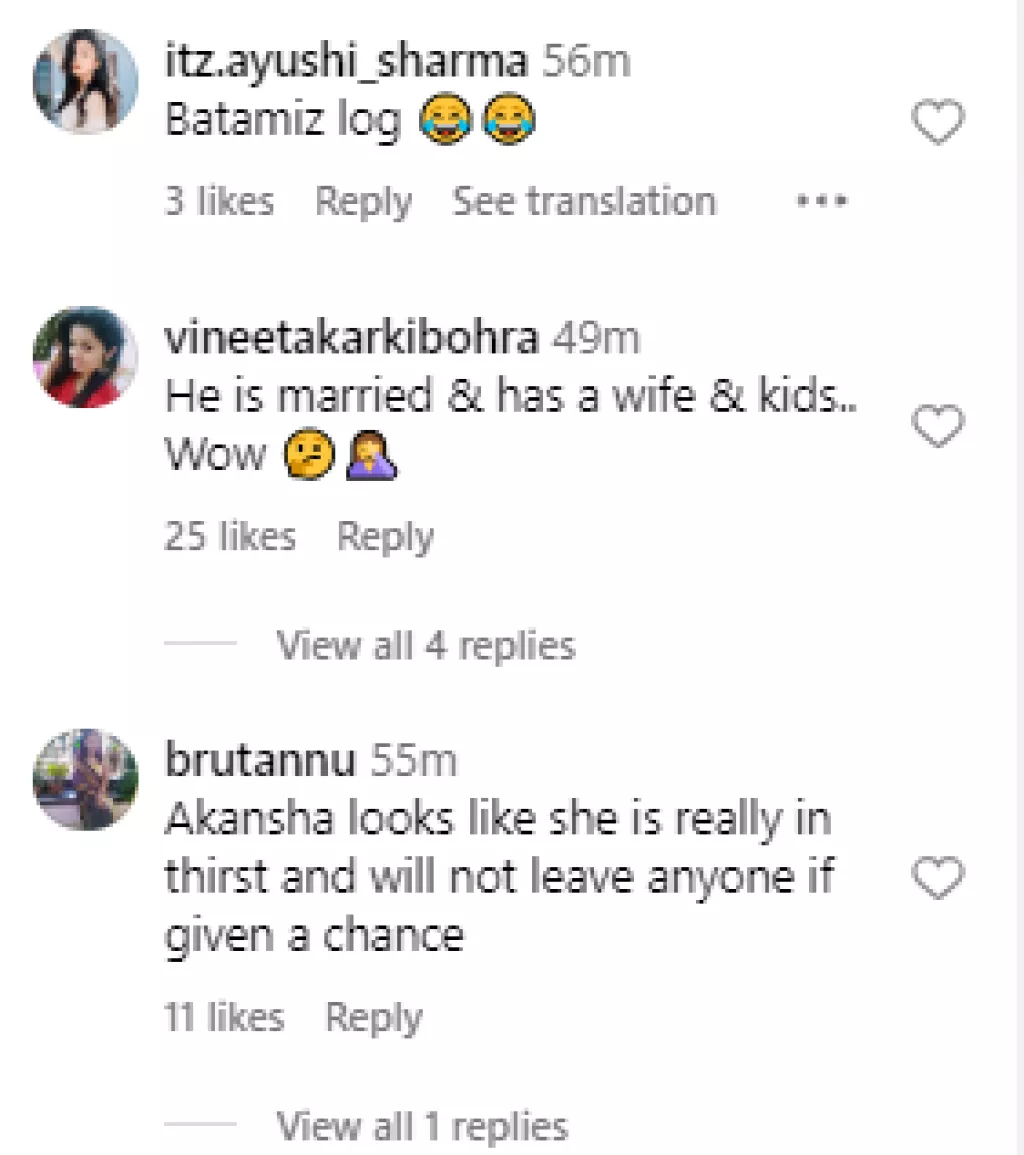The image size is (1024, 1155).
Task: Like itz.ayushi_sharma's comment with the heart icon
Action: click(937, 121)
